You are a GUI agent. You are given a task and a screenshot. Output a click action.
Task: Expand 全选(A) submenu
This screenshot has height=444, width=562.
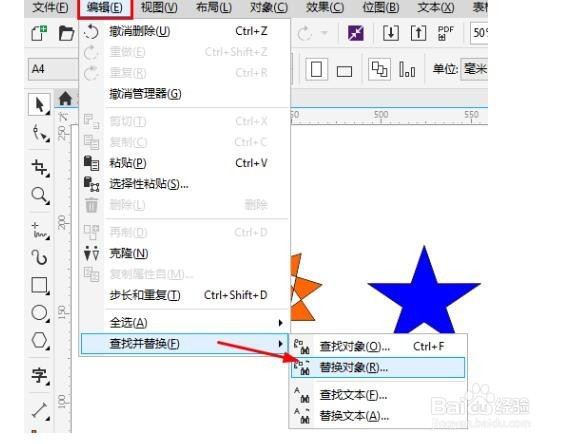click(x=185, y=323)
